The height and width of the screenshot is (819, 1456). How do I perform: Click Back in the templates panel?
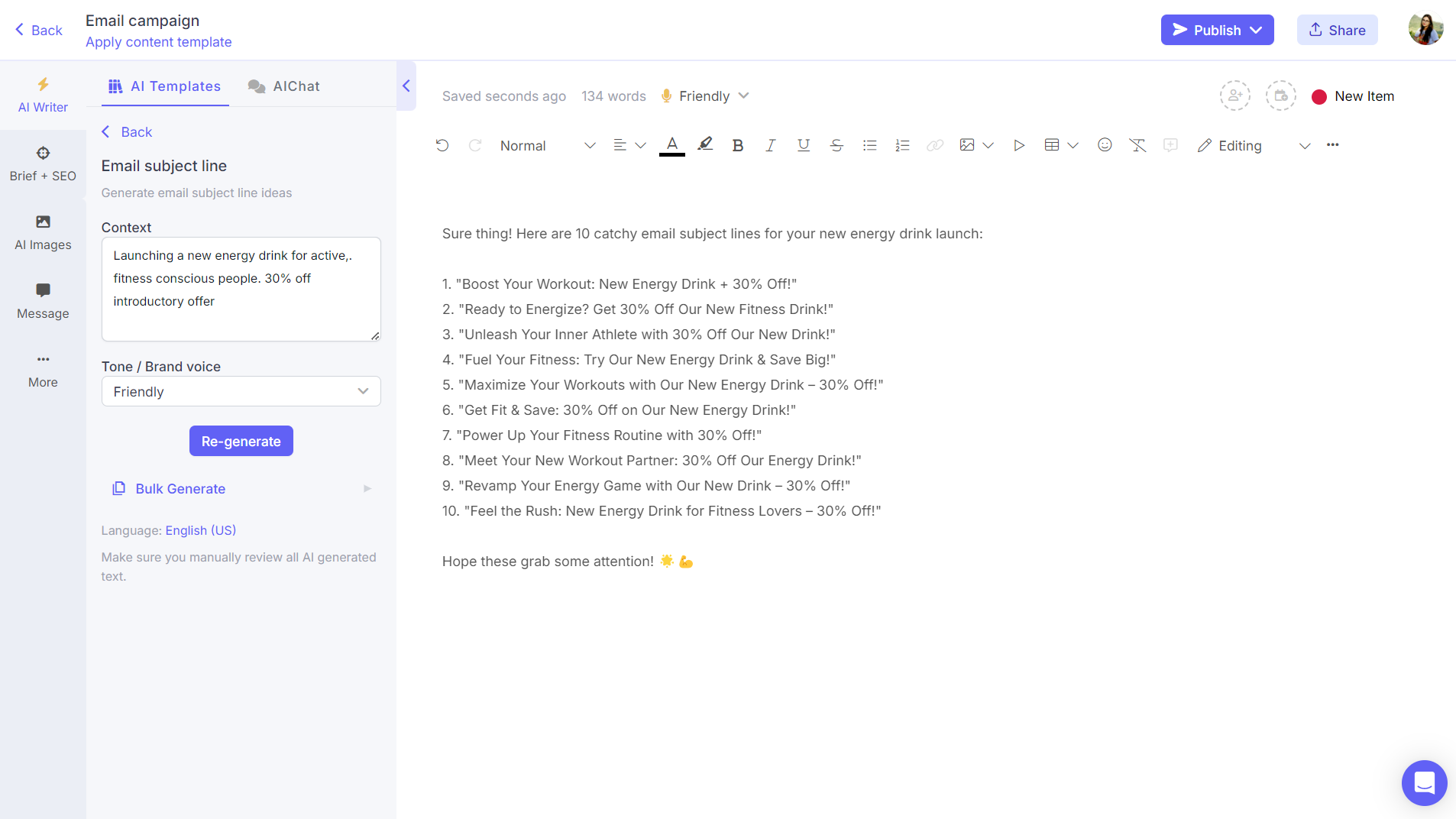coord(127,131)
